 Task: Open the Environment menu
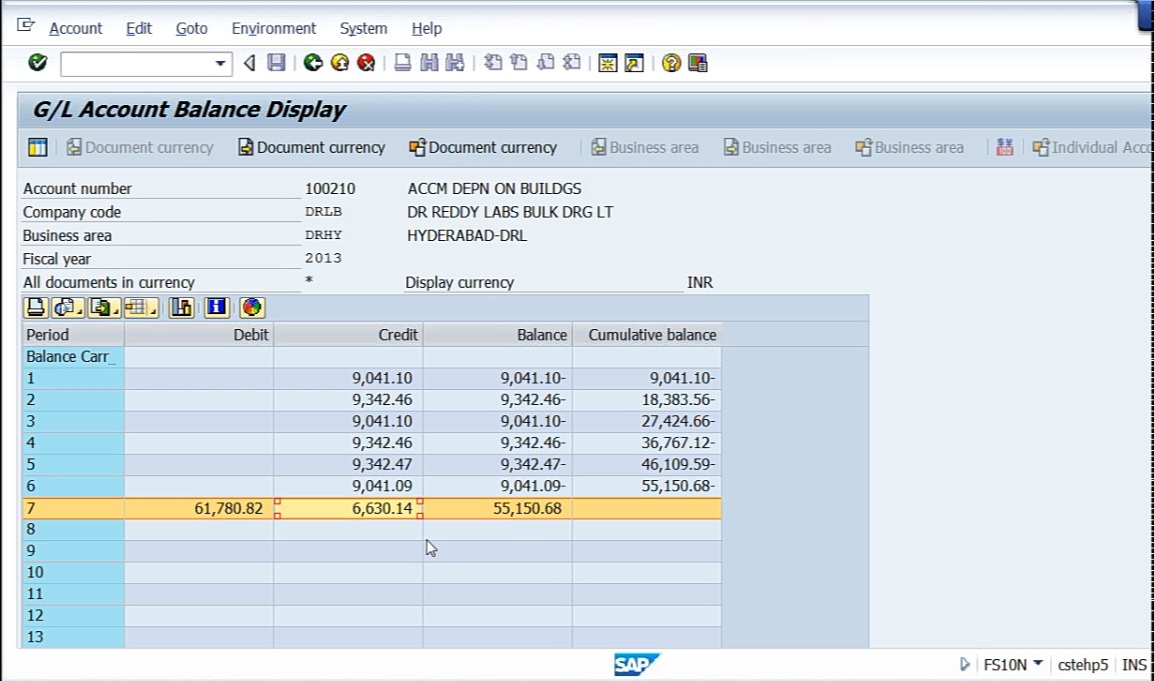[x=274, y=29]
